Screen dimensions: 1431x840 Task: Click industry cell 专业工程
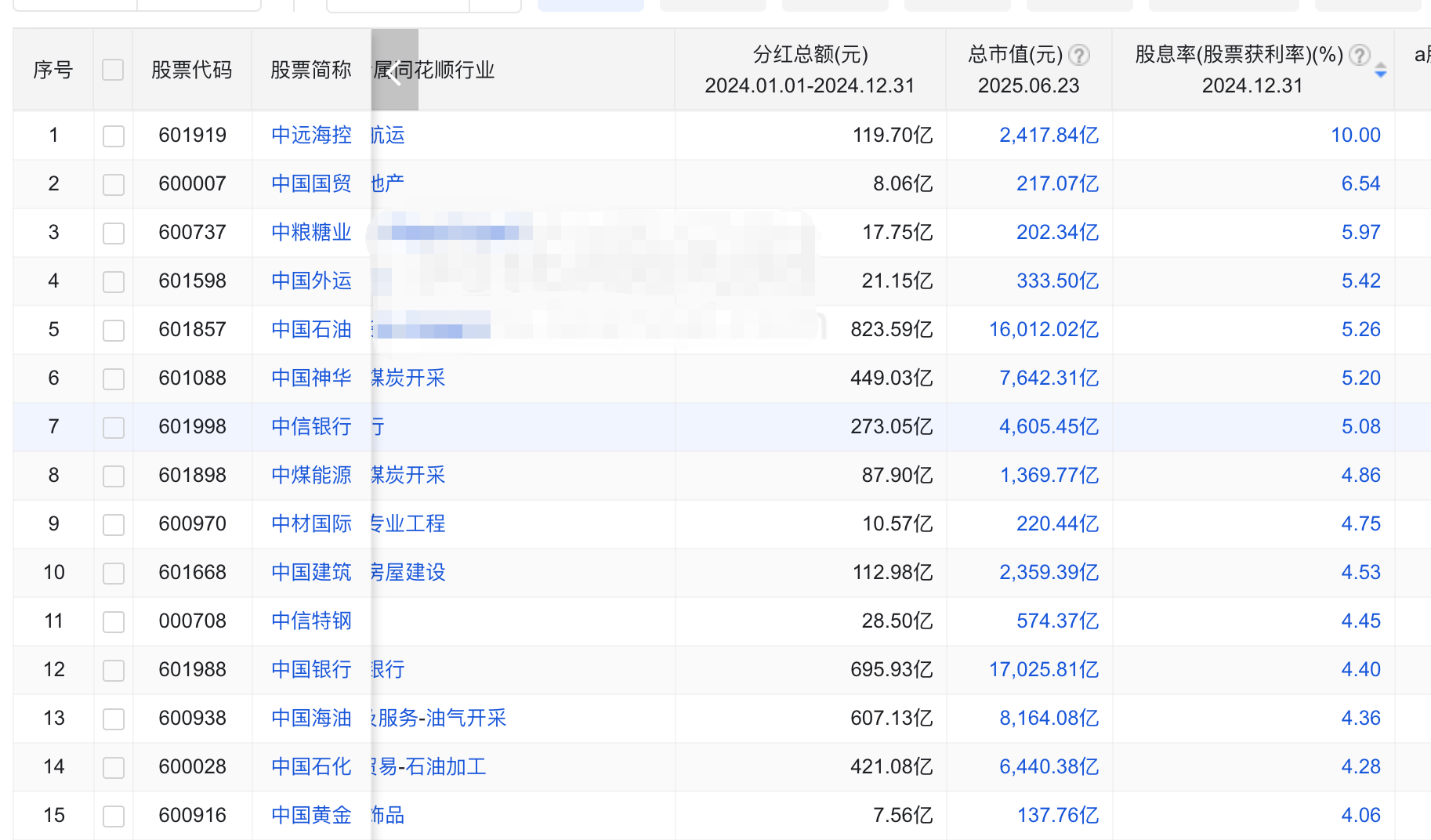pos(408,523)
